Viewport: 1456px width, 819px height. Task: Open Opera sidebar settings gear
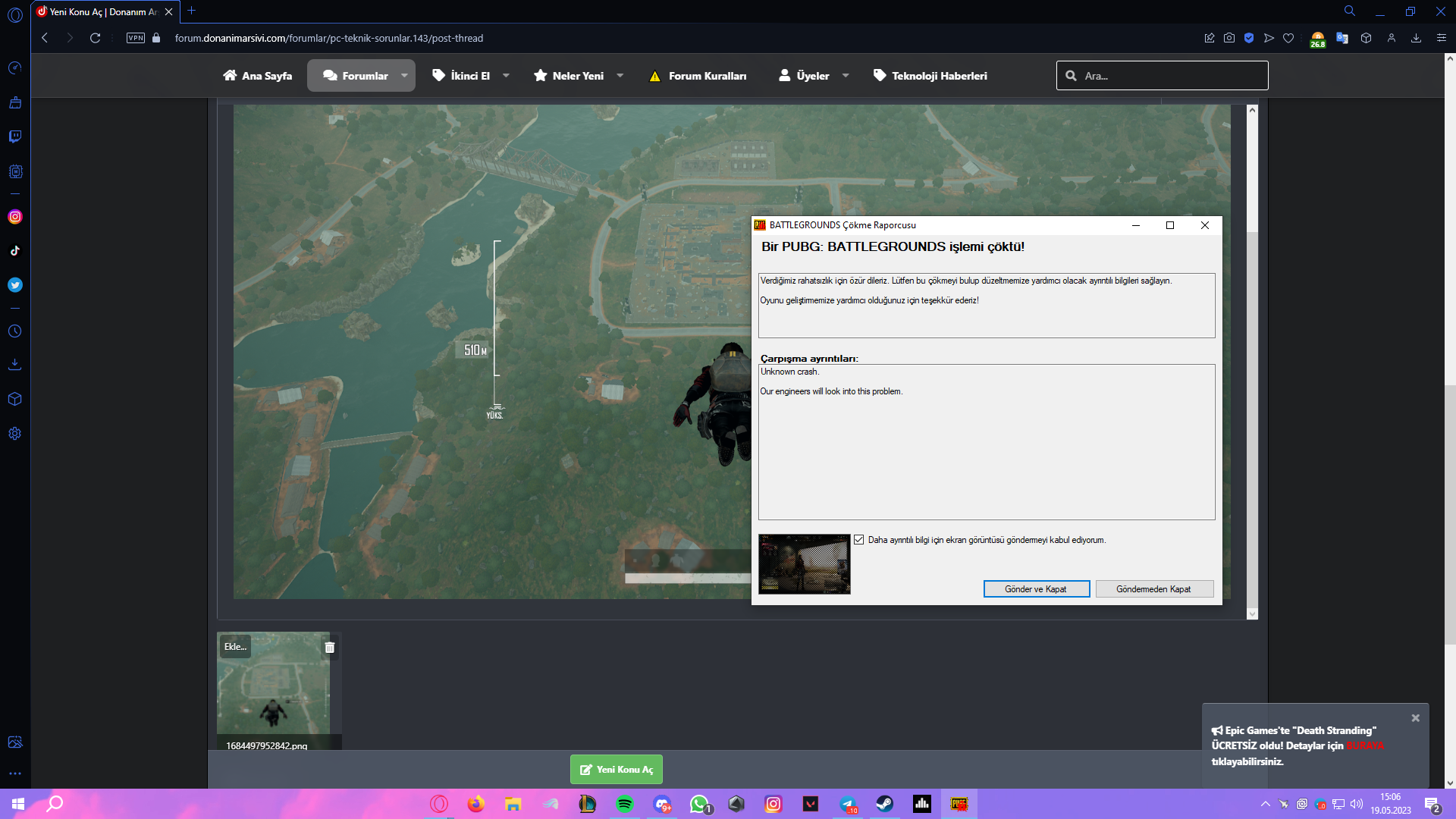14,434
